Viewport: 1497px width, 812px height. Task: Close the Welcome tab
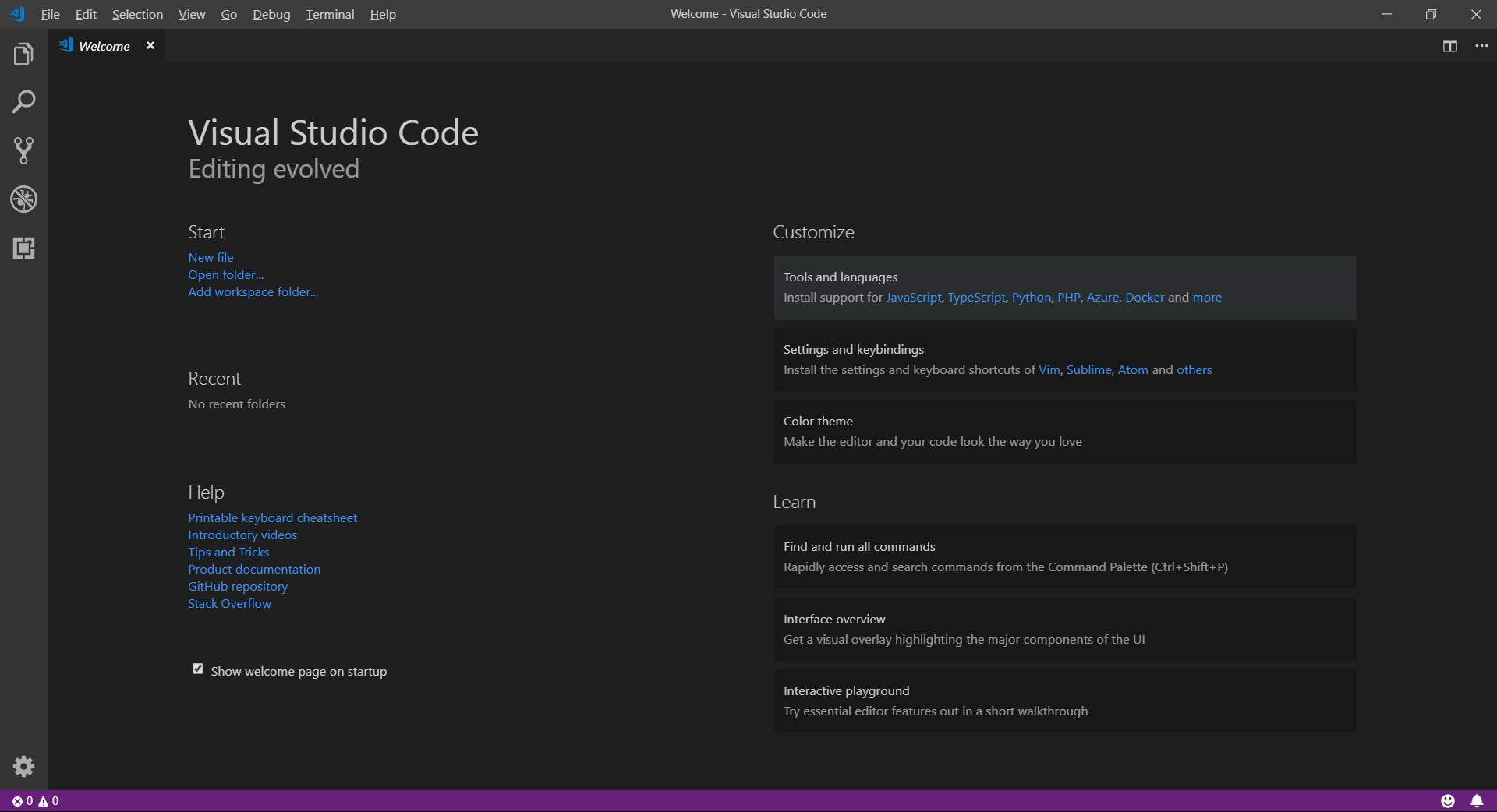tap(150, 45)
